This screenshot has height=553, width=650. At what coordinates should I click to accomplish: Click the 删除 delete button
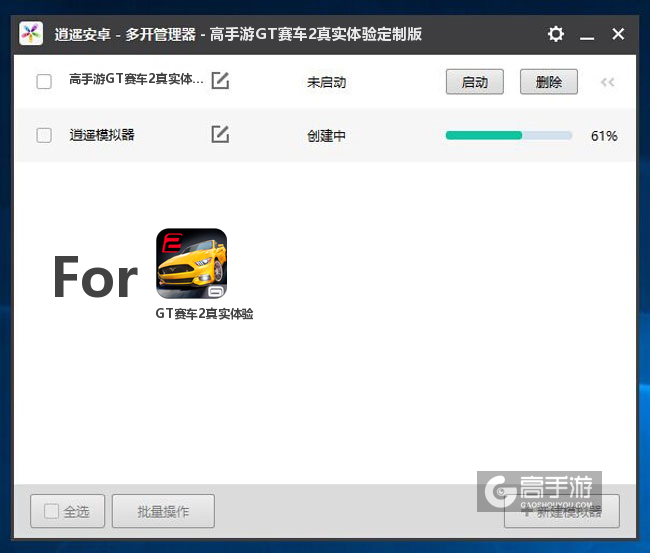pos(549,82)
